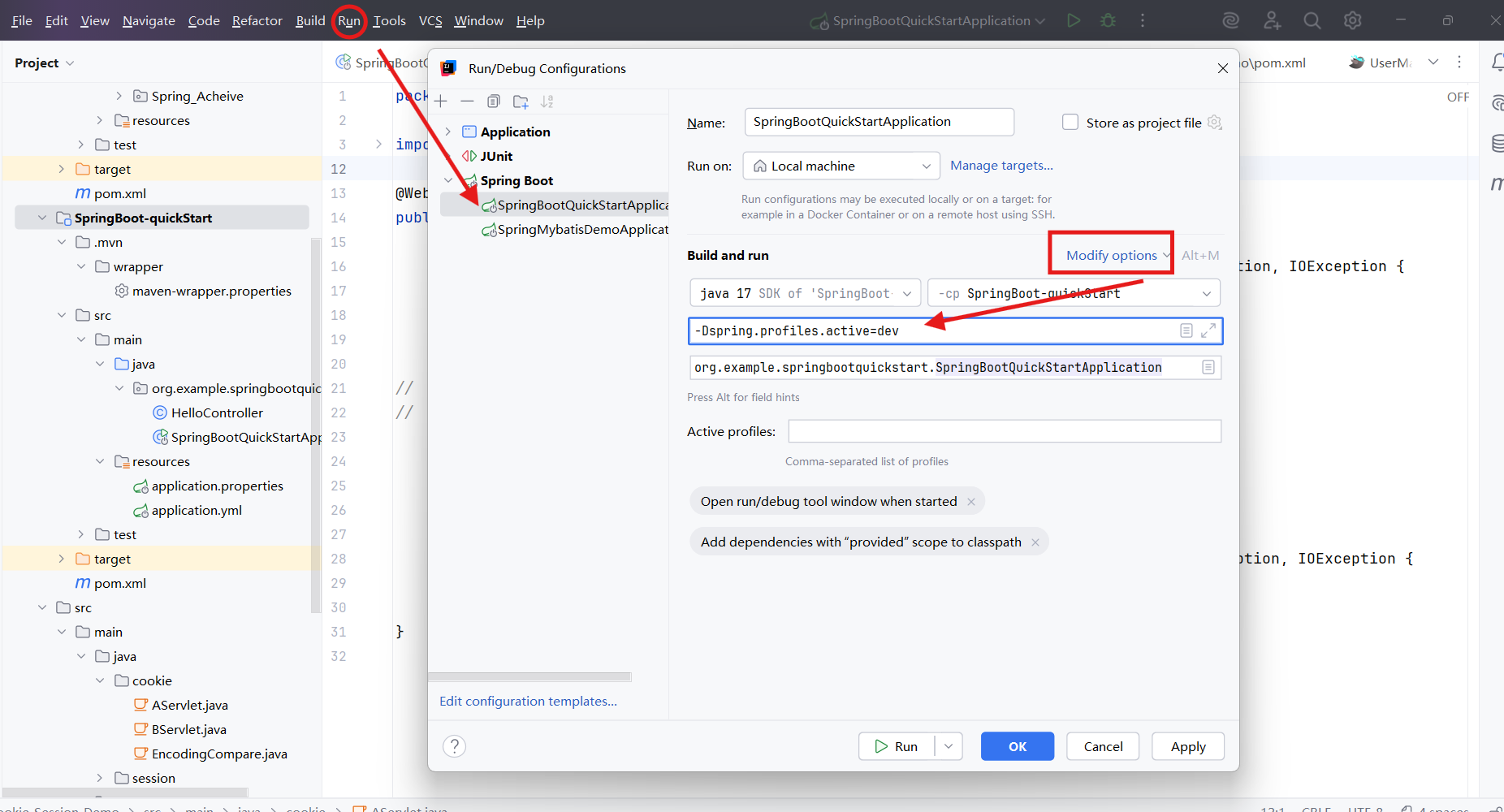Remove the 'Add dependencies with provided scope' chip
The height and width of the screenshot is (812, 1504).
pyautogui.click(x=1035, y=542)
